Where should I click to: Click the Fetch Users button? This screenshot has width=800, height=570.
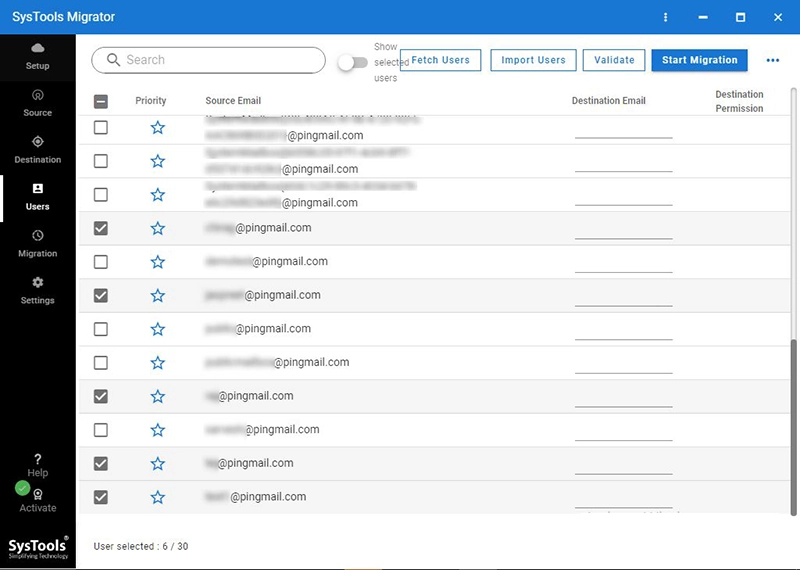440,60
